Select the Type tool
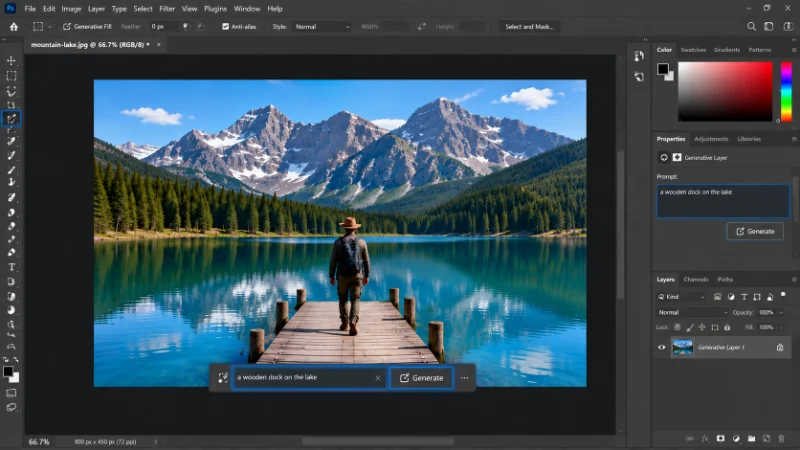 point(11,267)
